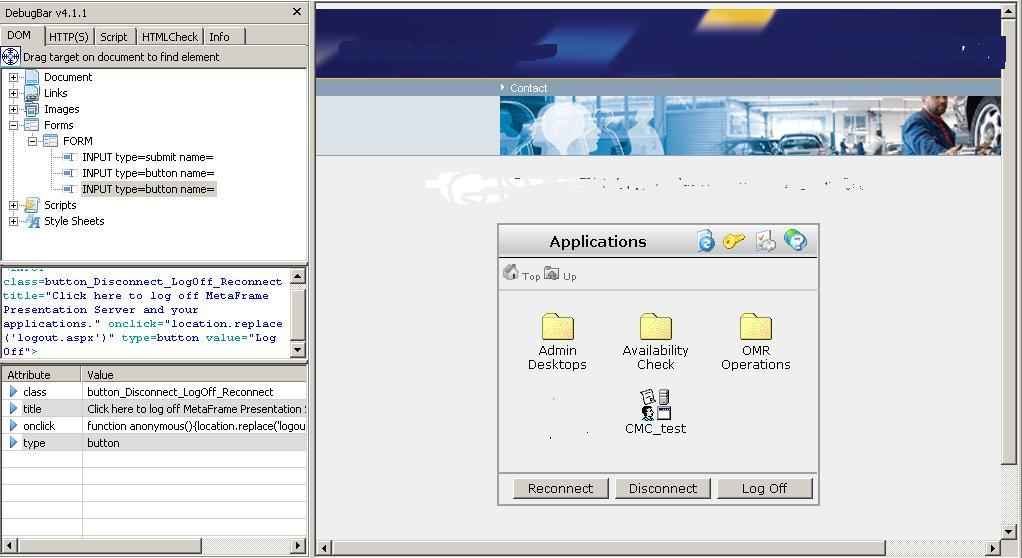Open the OMR Operations folder
This screenshot has height=558, width=1022.
coord(755,328)
